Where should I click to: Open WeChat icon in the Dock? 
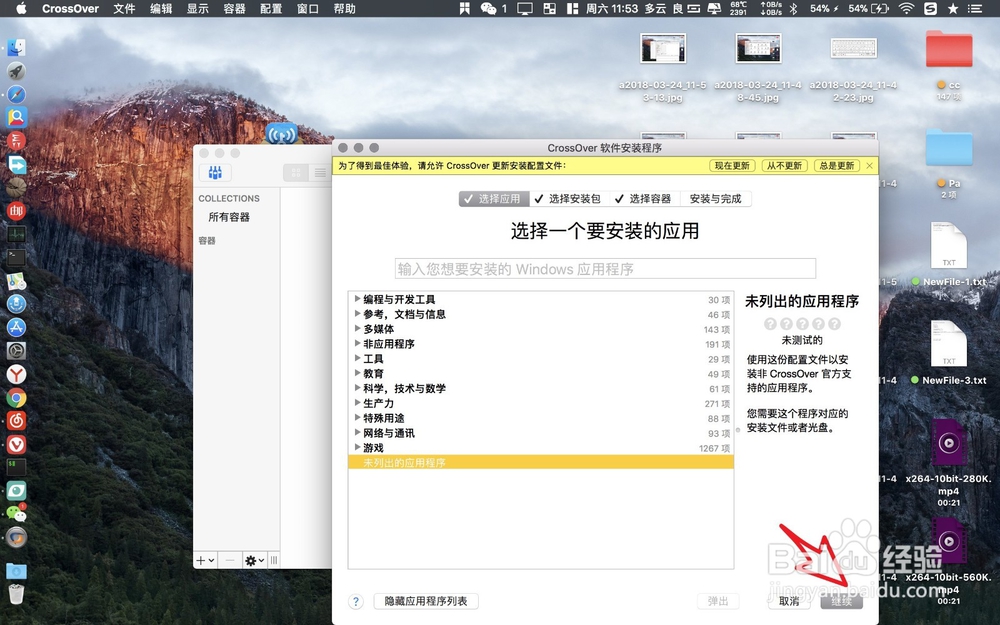(x=17, y=513)
